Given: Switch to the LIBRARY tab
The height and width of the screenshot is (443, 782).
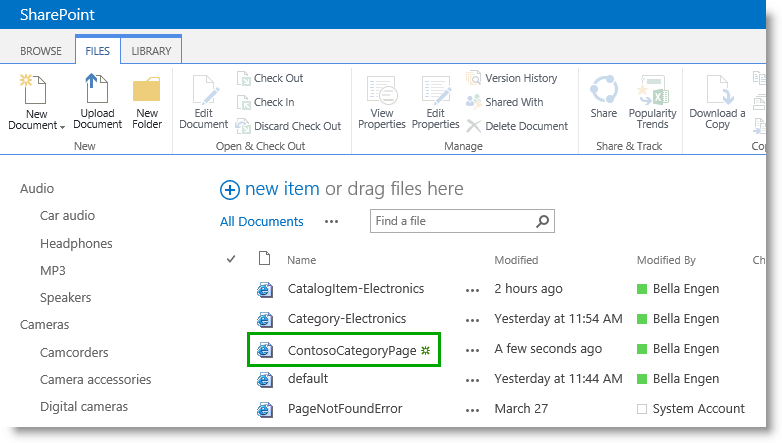Looking at the screenshot, I should click(x=151, y=51).
